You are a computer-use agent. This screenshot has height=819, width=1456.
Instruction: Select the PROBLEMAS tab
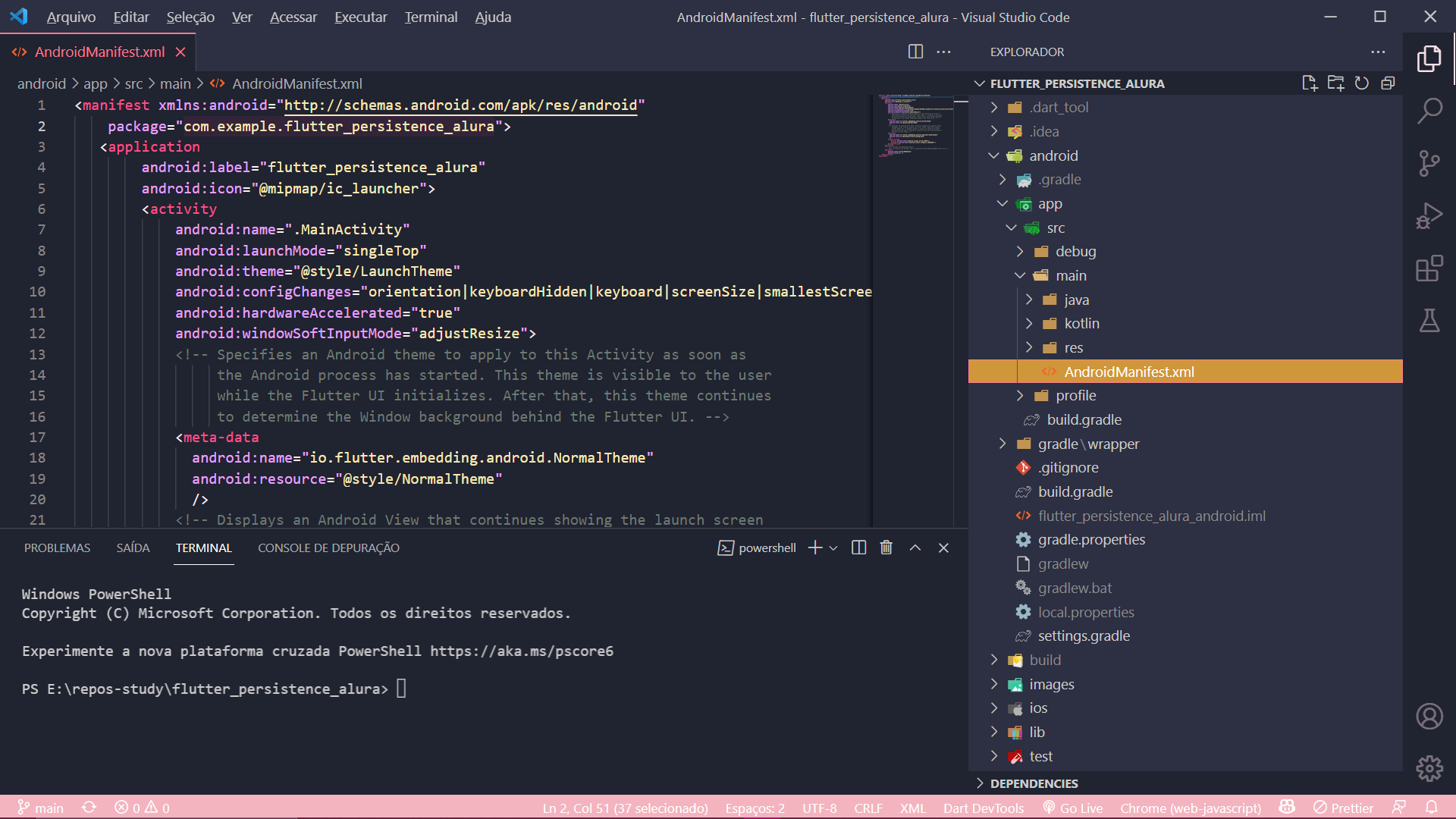click(x=57, y=548)
